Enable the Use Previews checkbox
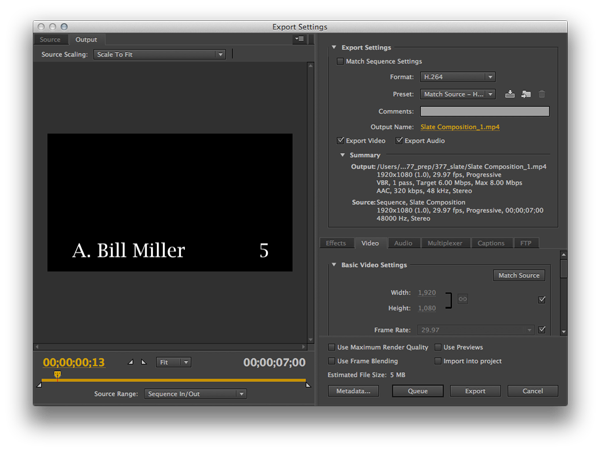 click(x=438, y=347)
